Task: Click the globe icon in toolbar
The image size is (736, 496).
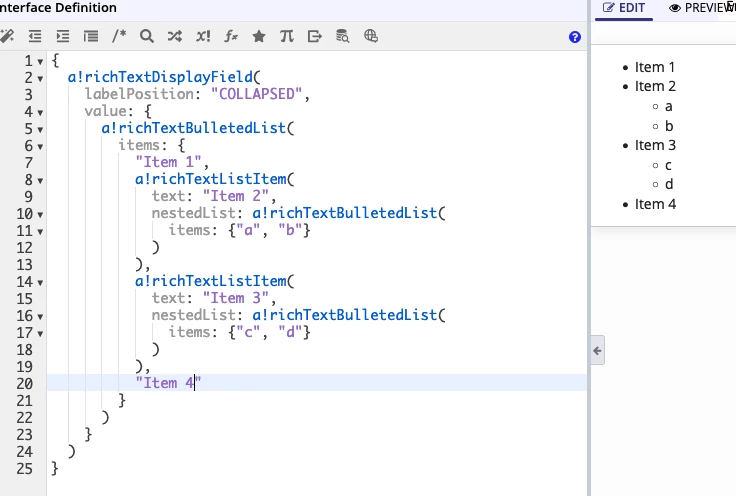Action: tap(371, 36)
